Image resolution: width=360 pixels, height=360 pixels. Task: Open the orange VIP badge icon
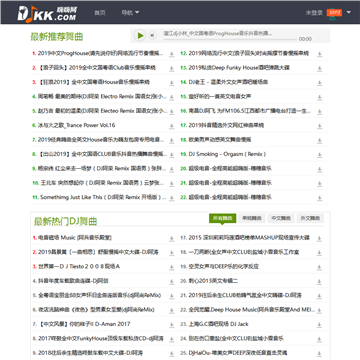coord(334,13)
